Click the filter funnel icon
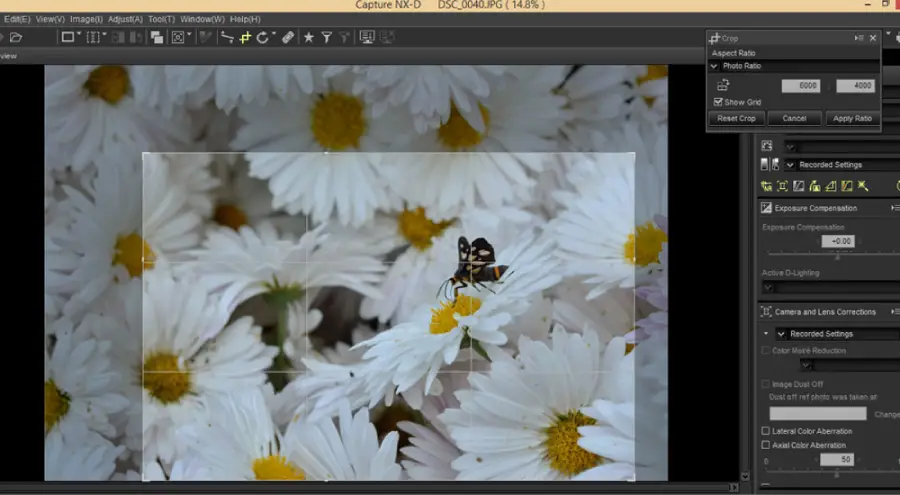900x495 pixels. [x=327, y=37]
